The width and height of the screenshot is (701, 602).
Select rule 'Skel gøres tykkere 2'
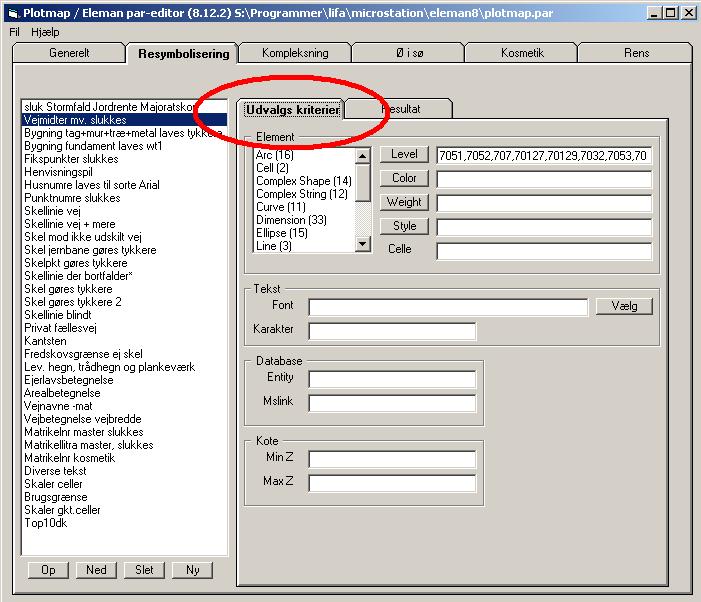(x=124, y=302)
